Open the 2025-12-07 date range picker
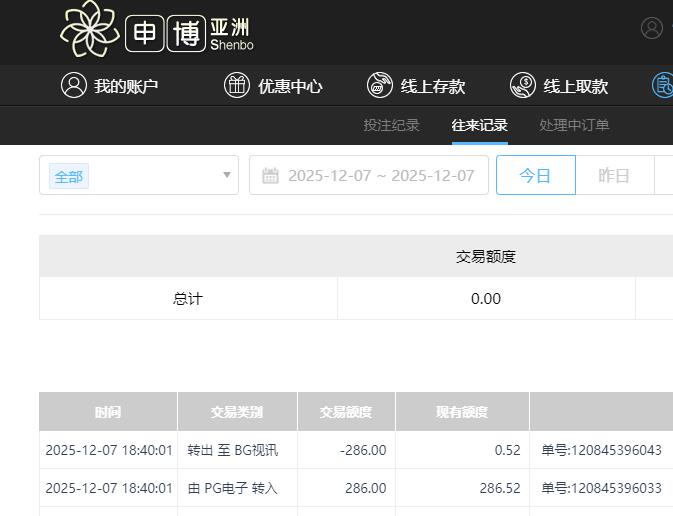This screenshot has height=516, width=673. 380,176
